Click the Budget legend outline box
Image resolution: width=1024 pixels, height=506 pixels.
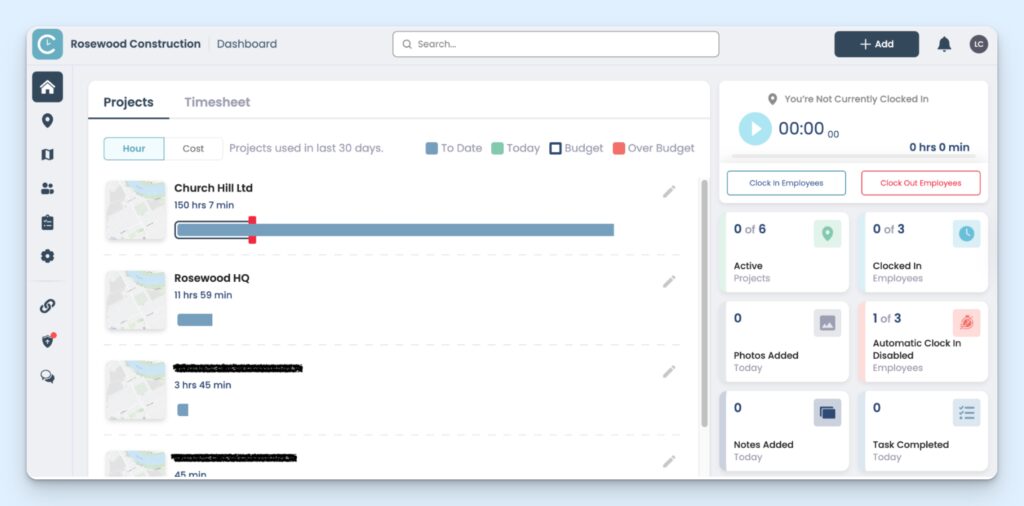pos(556,149)
